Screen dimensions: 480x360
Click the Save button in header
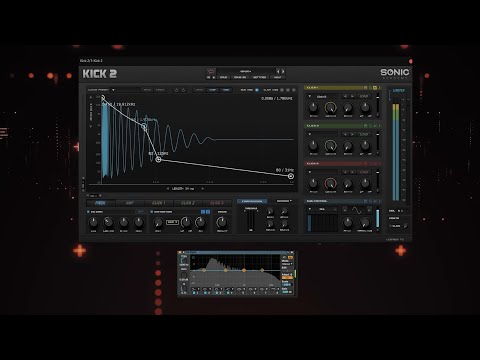[x=223, y=77]
